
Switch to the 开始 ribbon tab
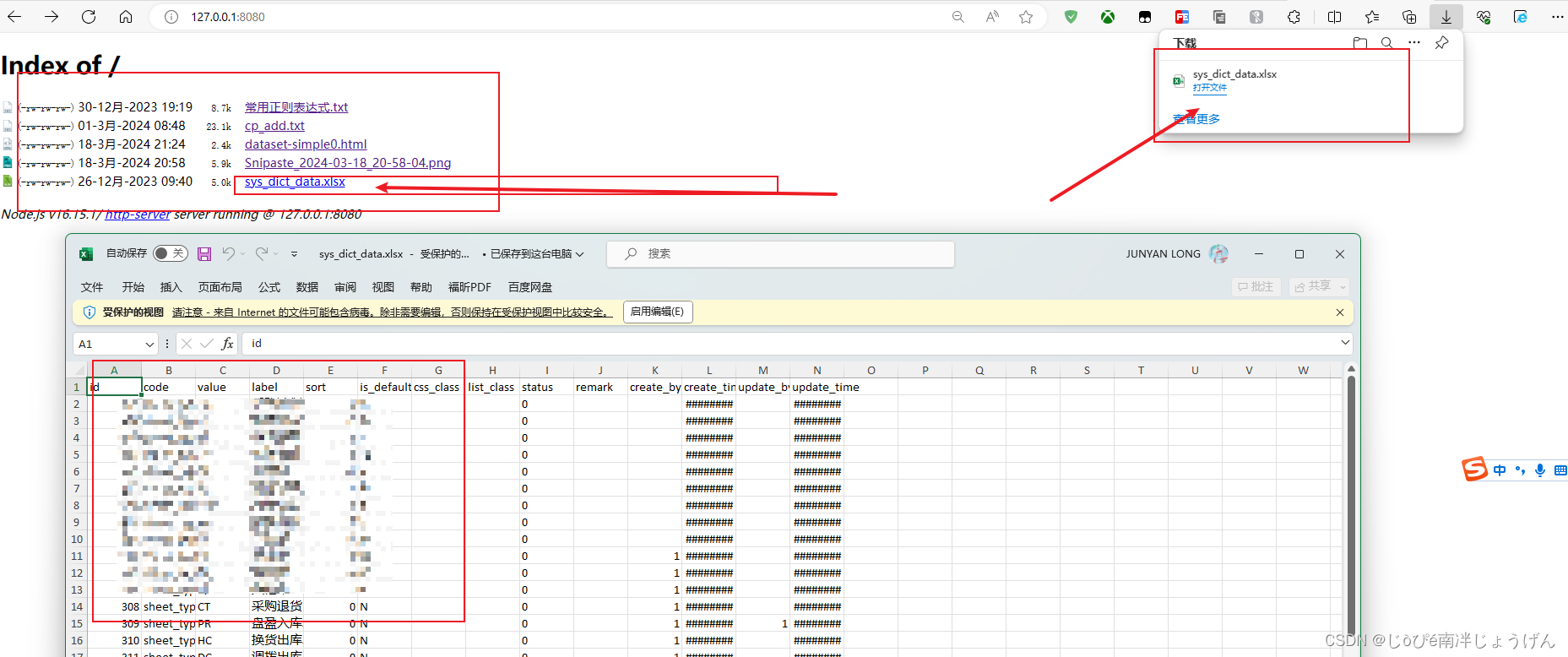[133, 287]
